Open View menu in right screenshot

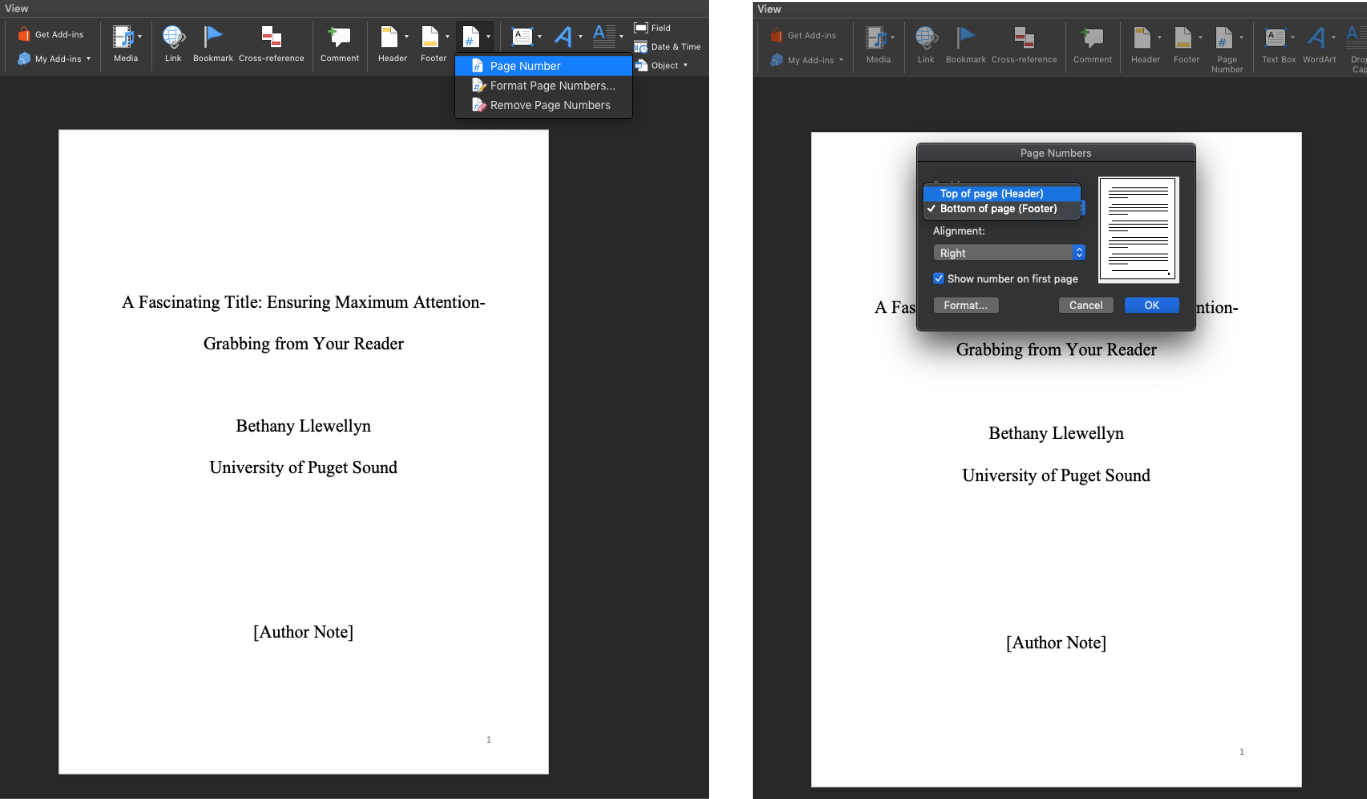(x=769, y=8)
